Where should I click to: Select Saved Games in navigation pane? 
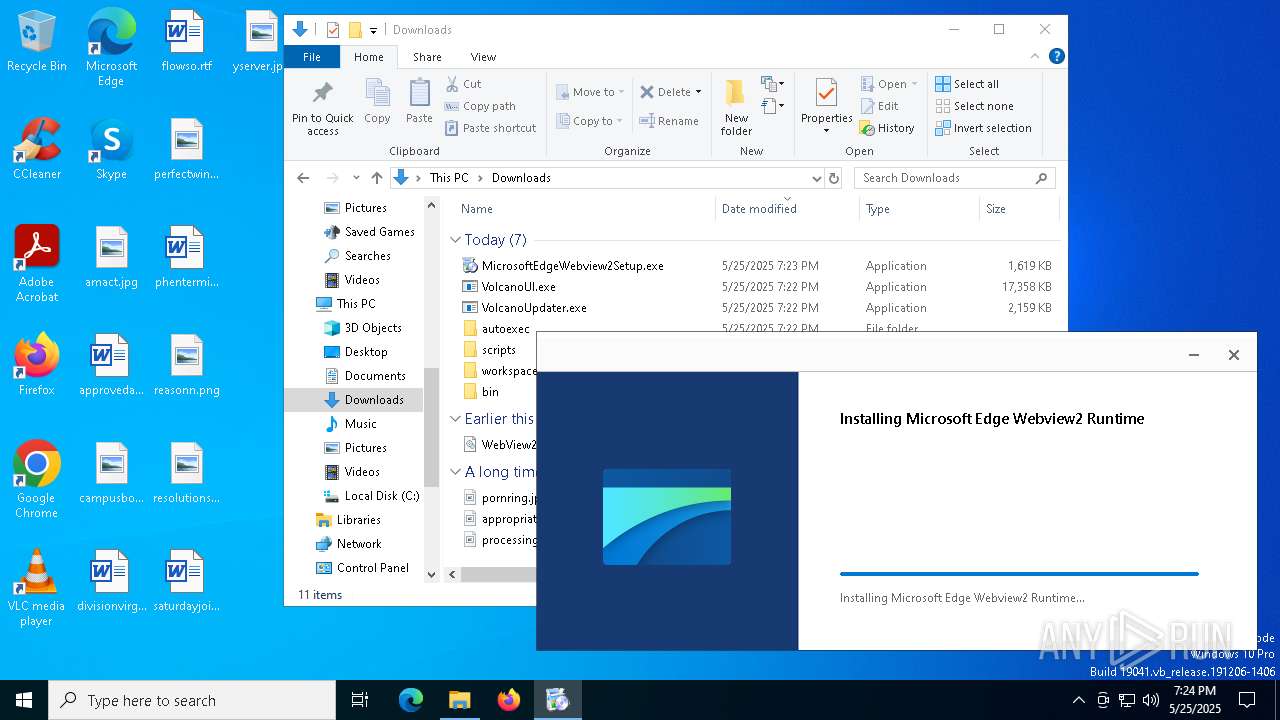point(370,232)
